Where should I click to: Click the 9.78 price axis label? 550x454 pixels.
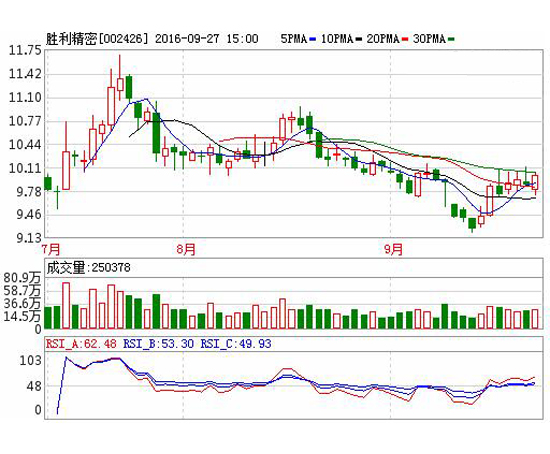pyautogui.click(x=29, y=192)
